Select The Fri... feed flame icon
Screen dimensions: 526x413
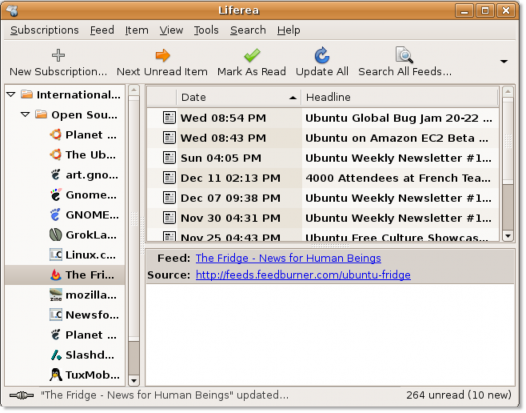click(56, 275)
